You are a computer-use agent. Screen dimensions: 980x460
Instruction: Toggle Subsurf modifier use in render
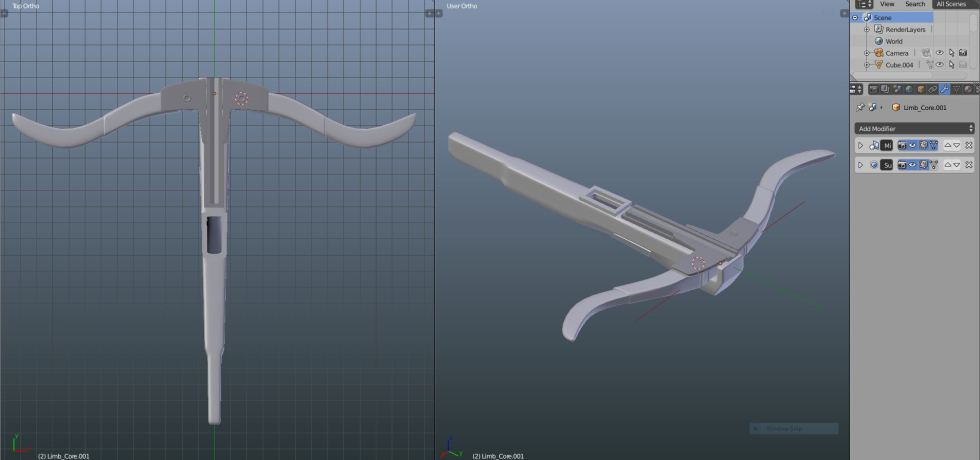click(902, 164)
